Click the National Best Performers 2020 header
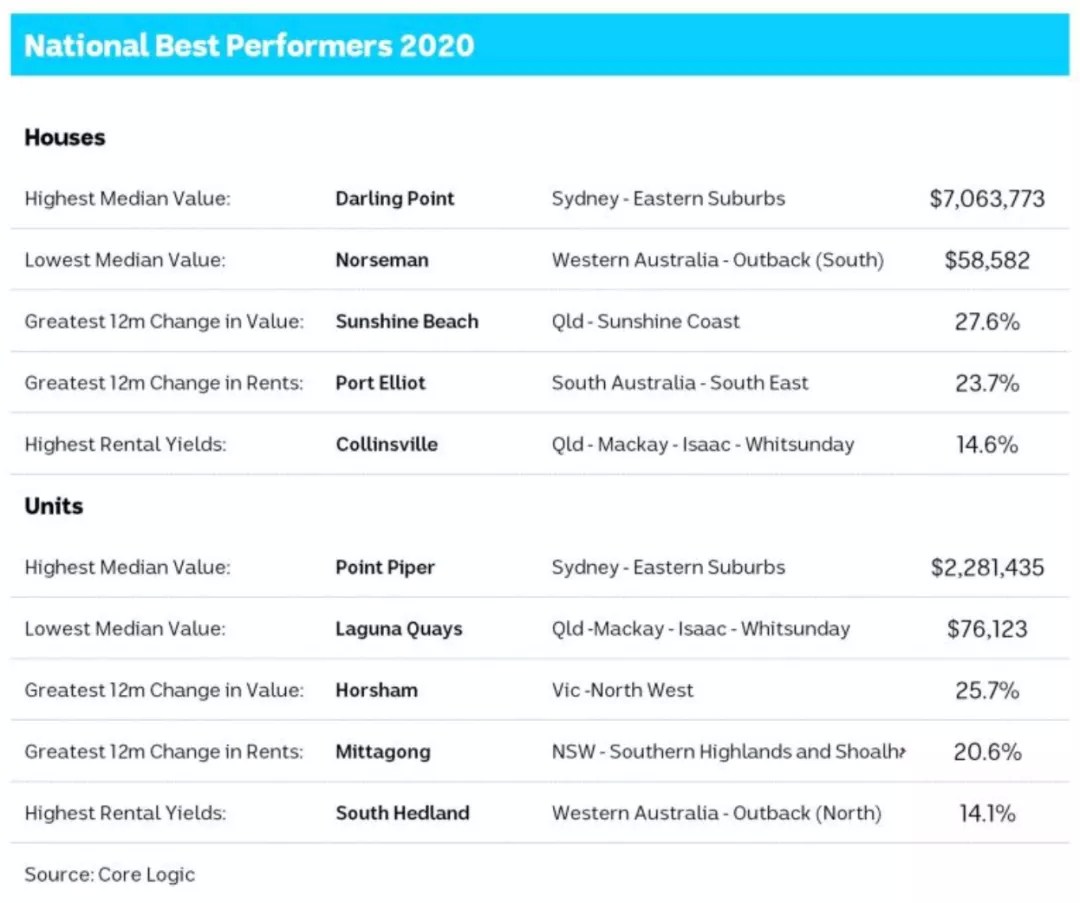Viewport: 1080px width, 903px height. coord(249,45)
